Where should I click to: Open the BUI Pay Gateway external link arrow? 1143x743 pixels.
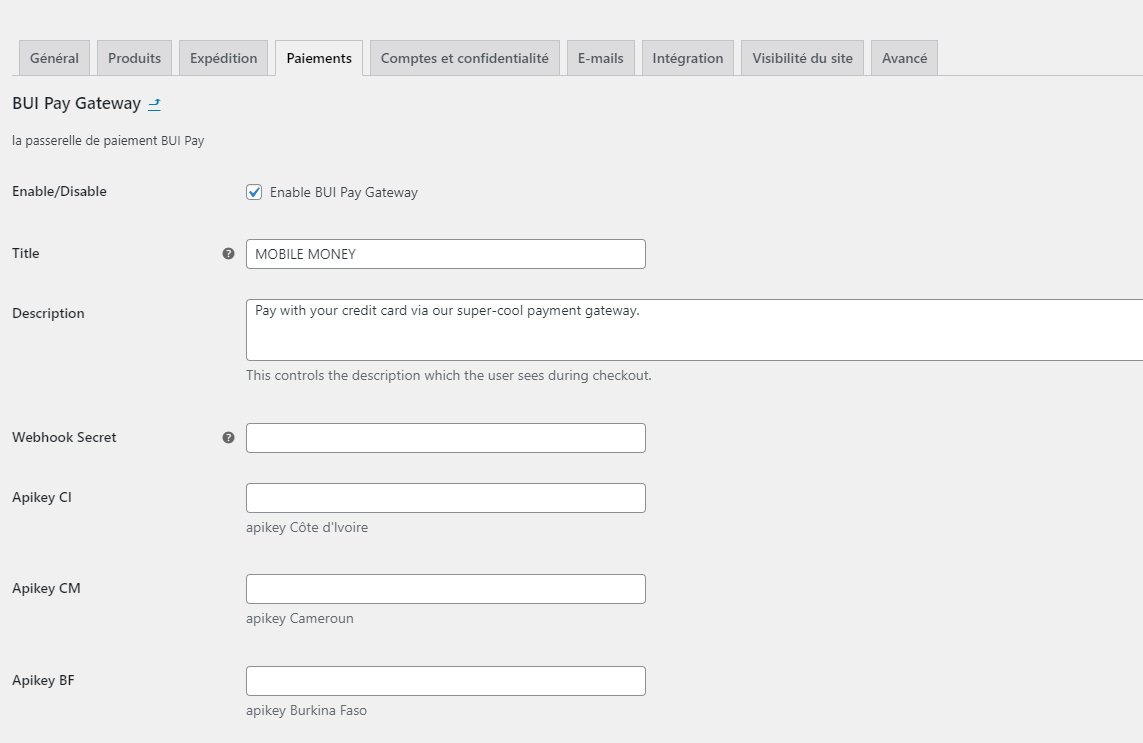coord(155,103)
